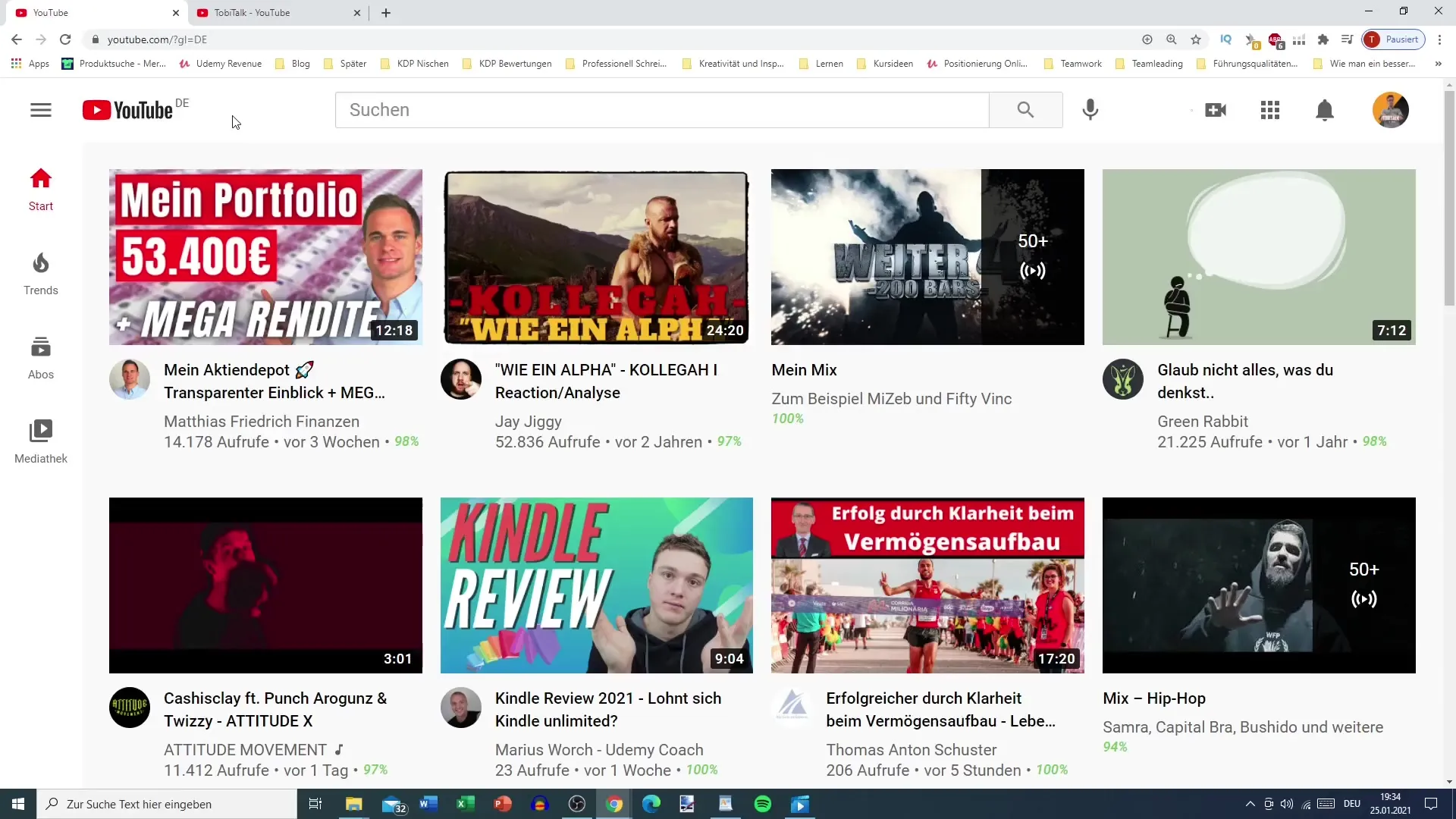Open ATTITUDE MOVEMENT channel avatar
The height and width of the screenshot is (819, 1456).
[x=130, y=708]
